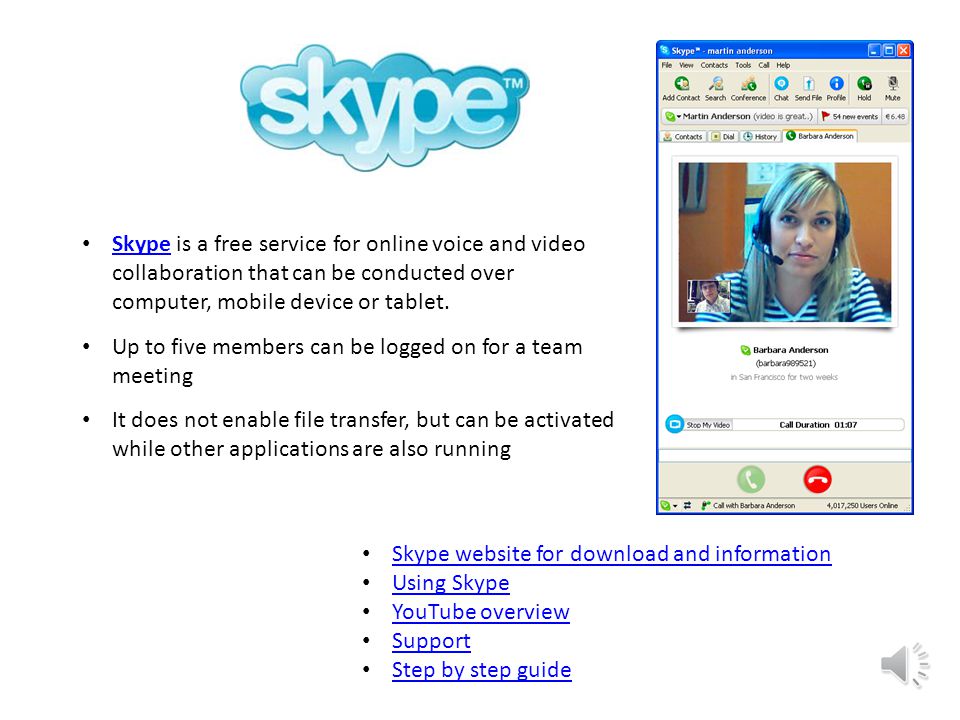Open the Tools menu
Screen dimensions: 960x720
(x=743, y=65)
